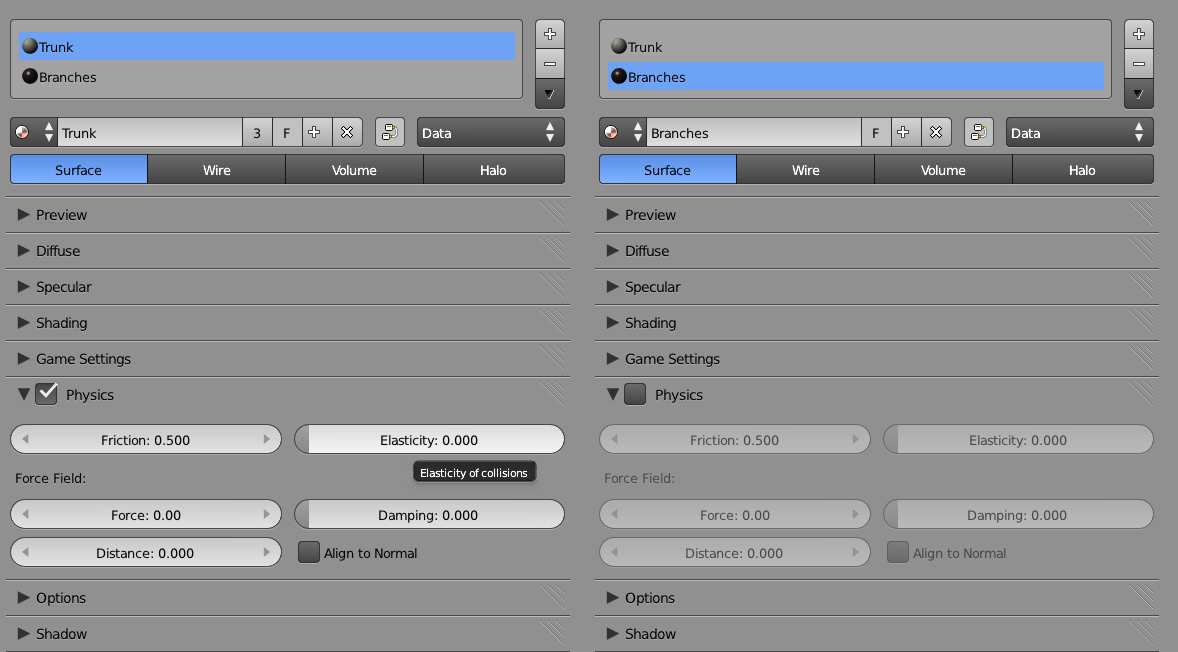The image size is (1178, 652).
Task: Disable Physics on the Trunk material
Action: click(46, 394)
